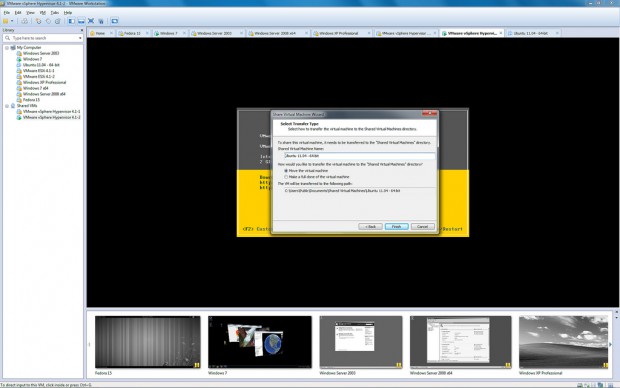
Task: Select VMware ESXi 4.1-1 in library
Action: tap(38, 71)
